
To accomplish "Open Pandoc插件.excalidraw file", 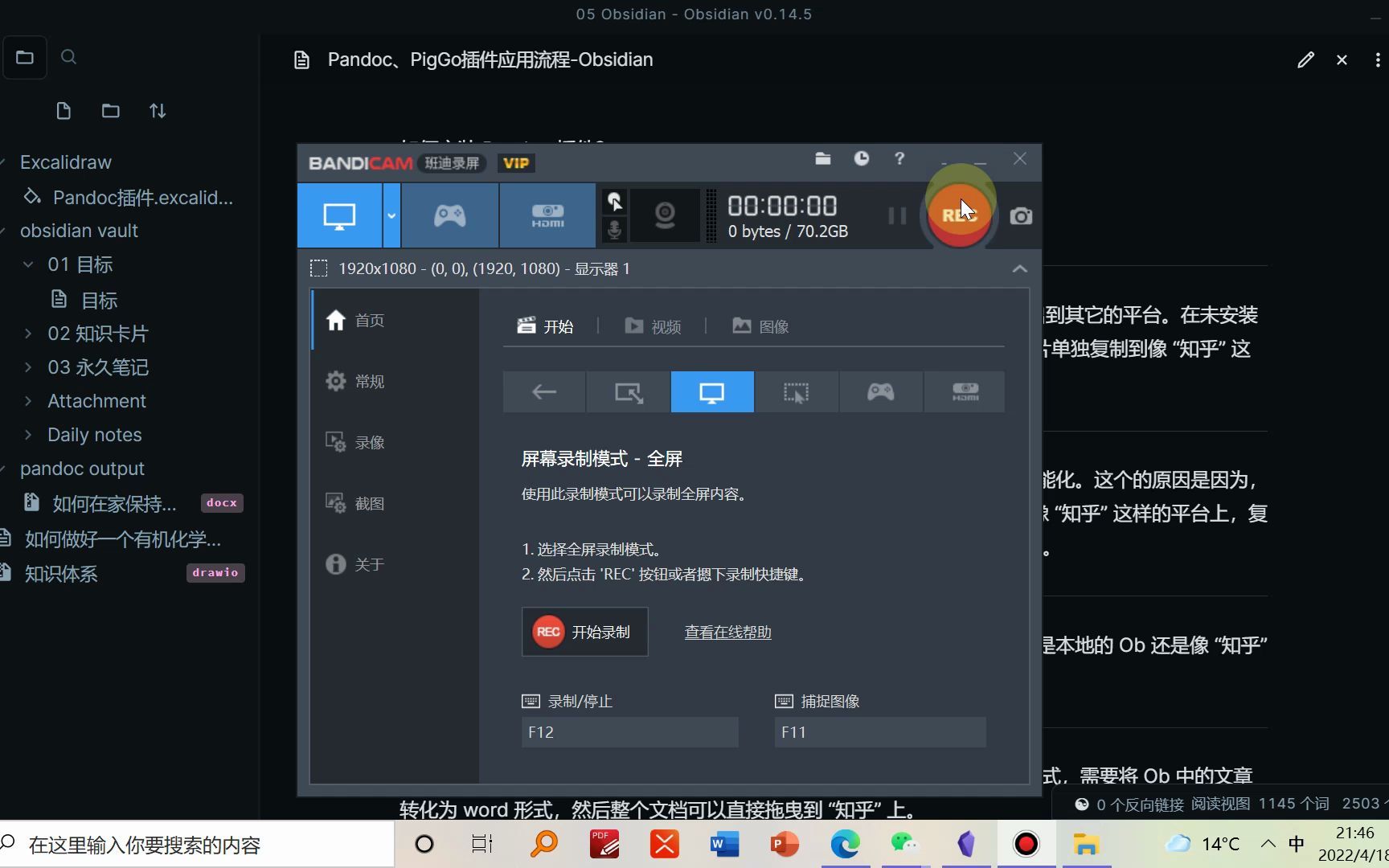I will (x=129, y=197).
